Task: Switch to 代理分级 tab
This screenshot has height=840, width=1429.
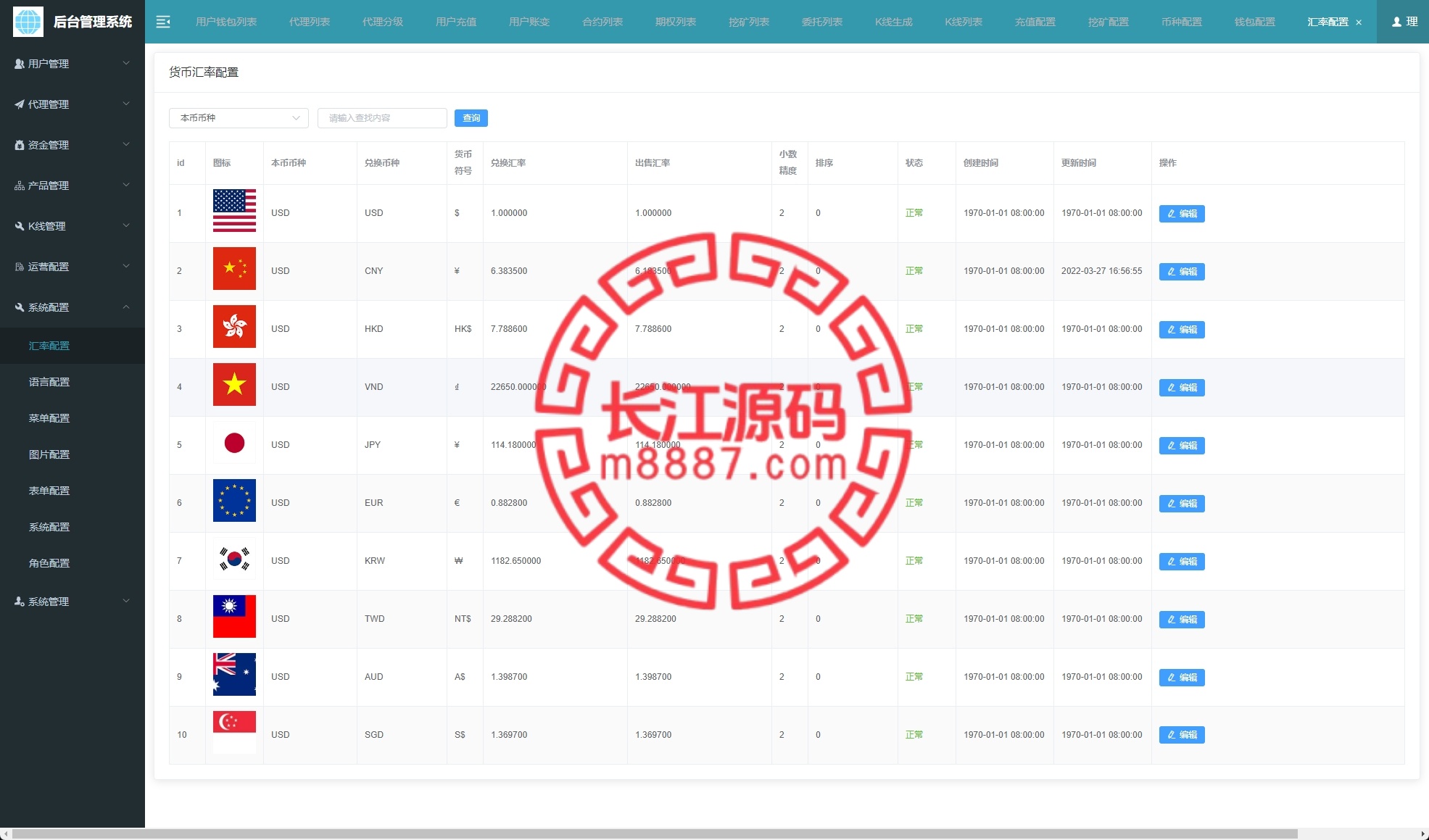Action: click(x=383, y=22)
